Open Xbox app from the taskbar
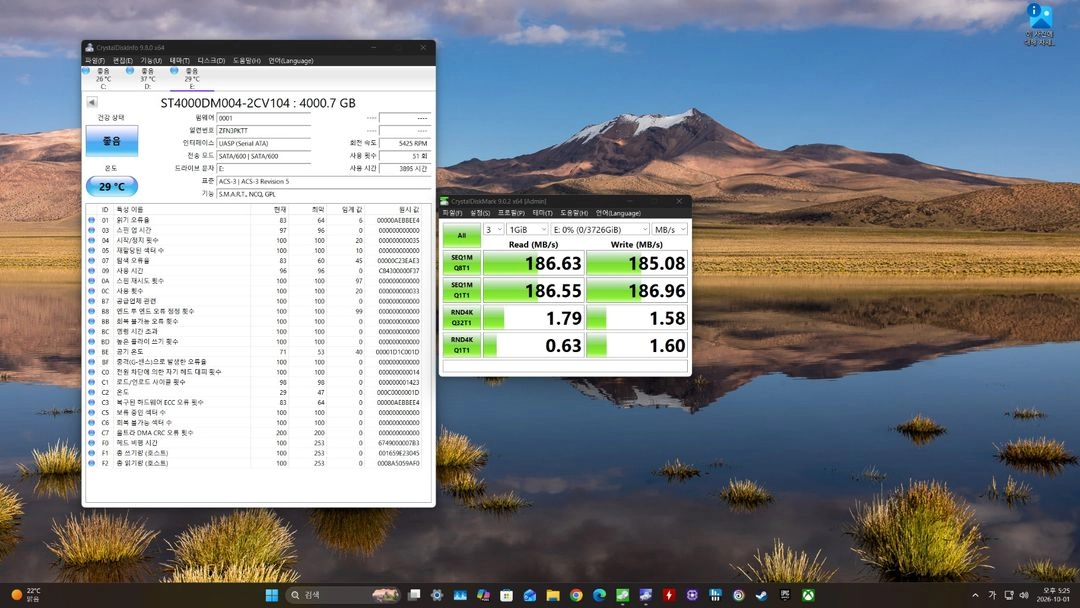This screenshot has width=1080, height=608. [x=808, y=595]
